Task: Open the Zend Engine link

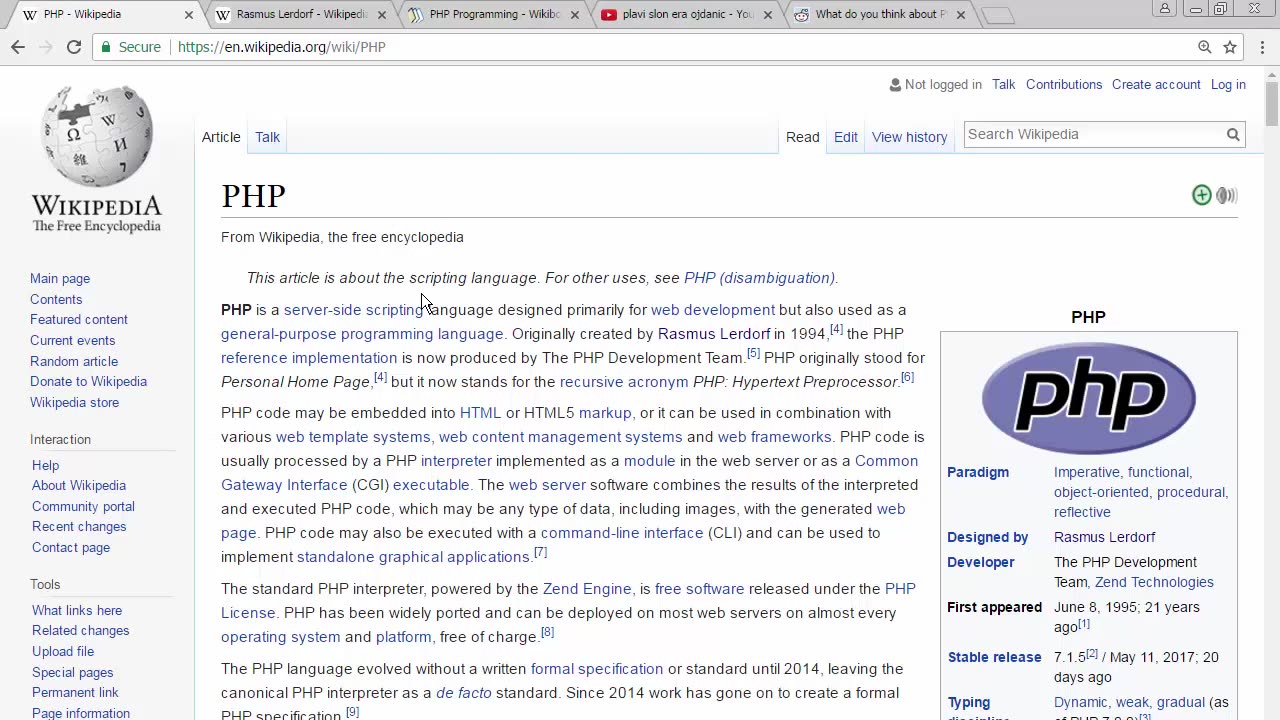Action: pyautogui.click(x=587, y=589)
